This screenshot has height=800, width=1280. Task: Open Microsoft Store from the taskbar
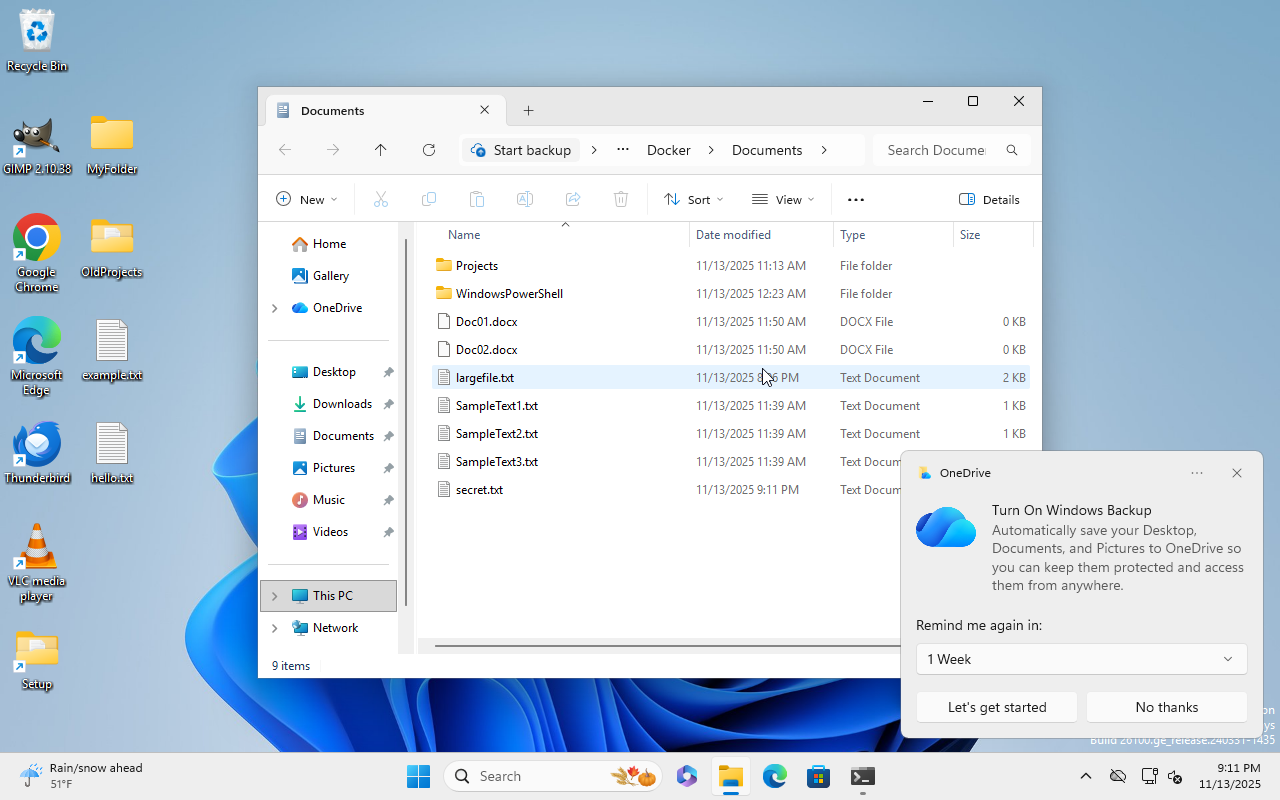click(x=818, y=776)
